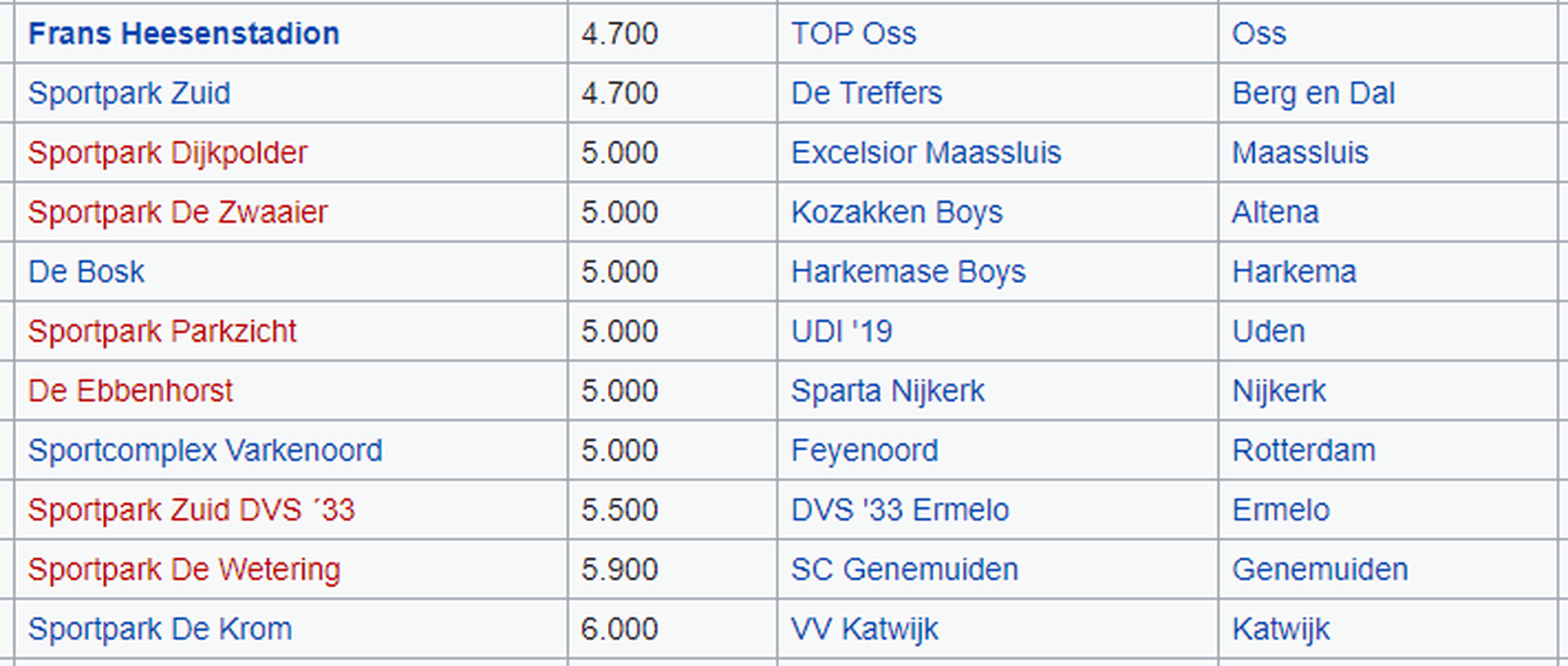This screenshot has width=1568, height=666.
Task: Click the red De Ebbenhorst link
Action: coord(130,391)
